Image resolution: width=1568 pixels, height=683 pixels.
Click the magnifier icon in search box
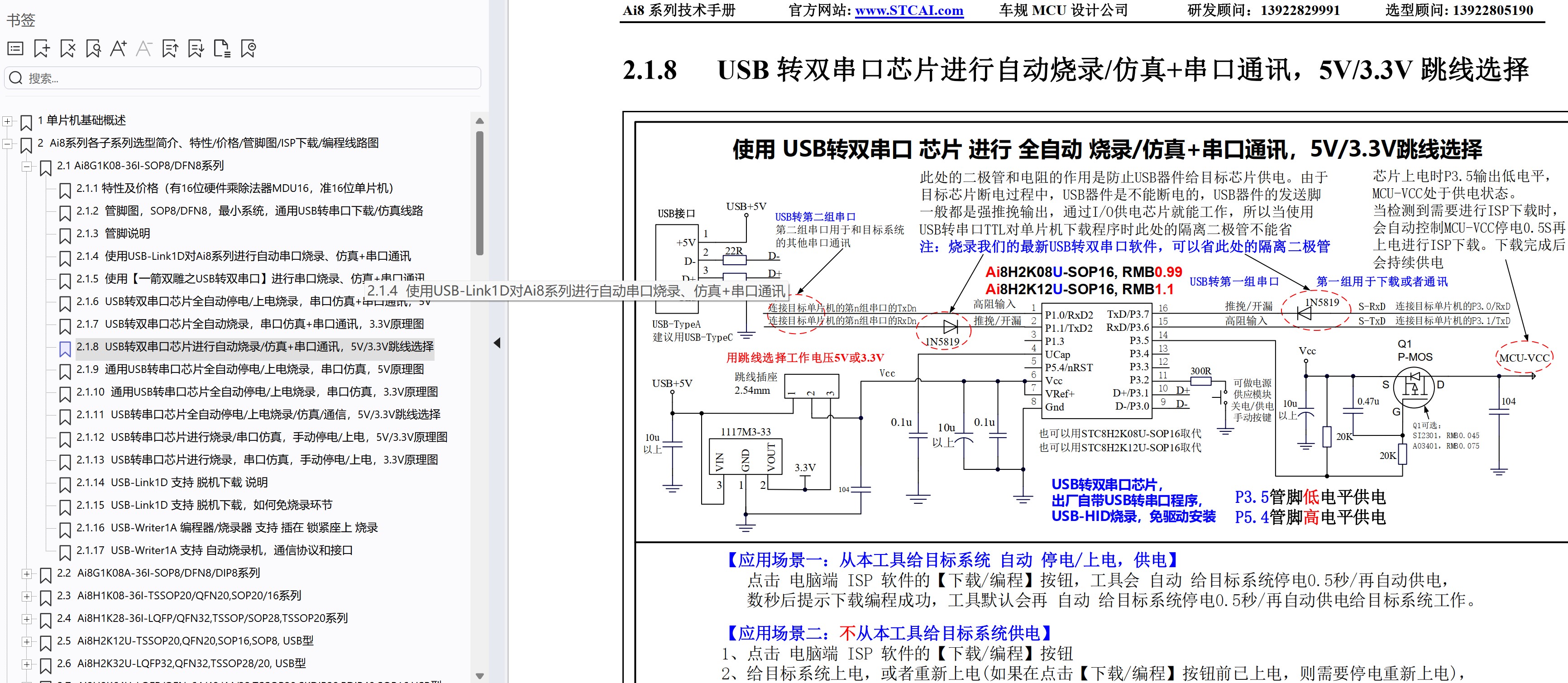[x=16, y=78]
